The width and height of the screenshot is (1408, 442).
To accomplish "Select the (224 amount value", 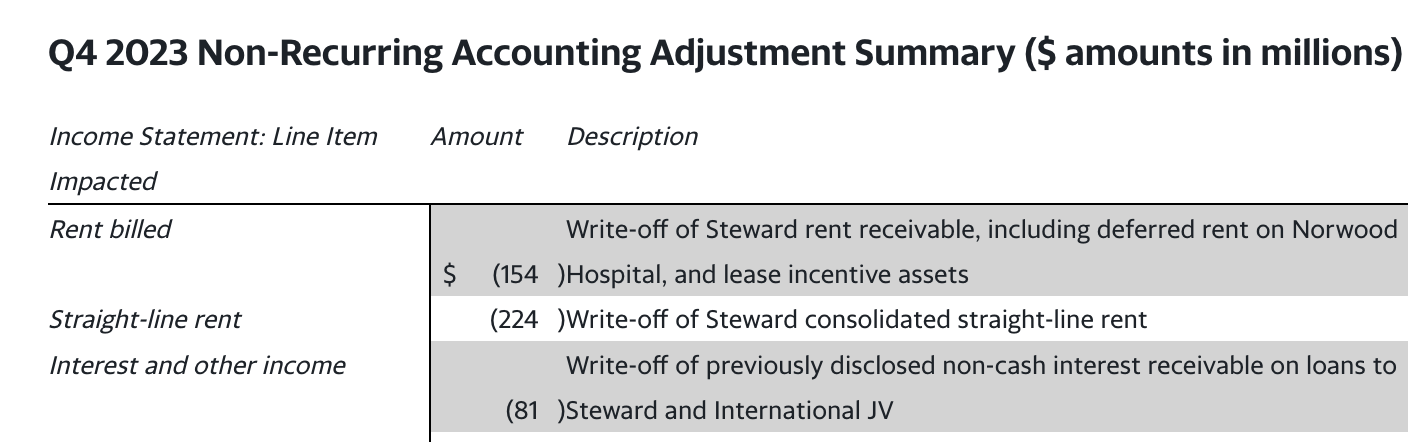I will pos(514,320).
